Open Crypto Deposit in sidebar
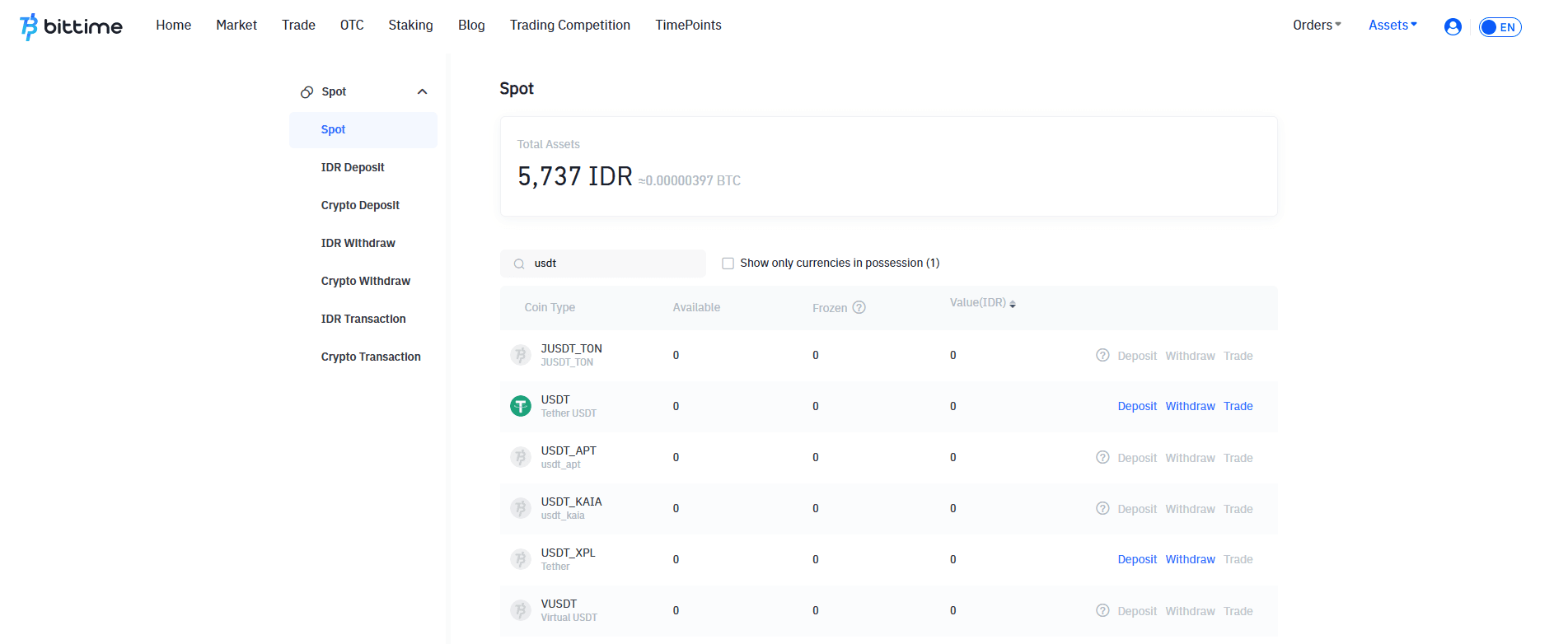The width and height of the screenshot is (1568, 644). coord(360,206)
